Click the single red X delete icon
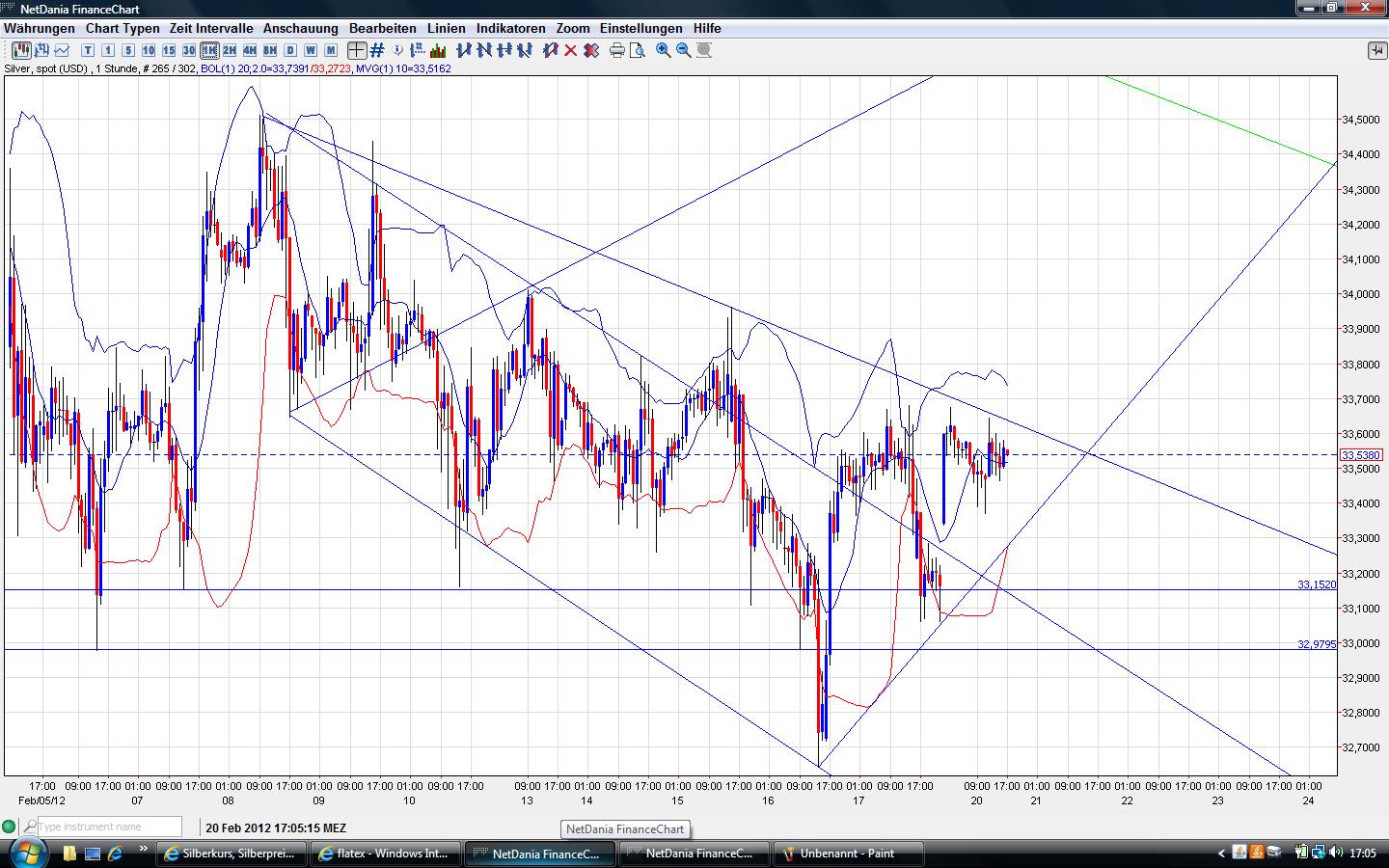Viewport: 1389px width, 868px height. (x=570, y=50)
